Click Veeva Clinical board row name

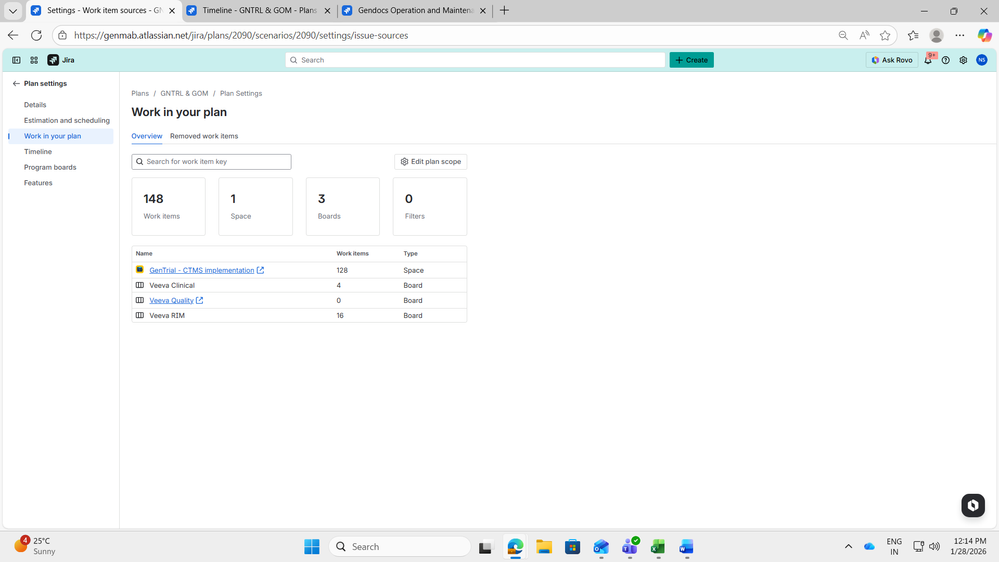tap(172, 285)
